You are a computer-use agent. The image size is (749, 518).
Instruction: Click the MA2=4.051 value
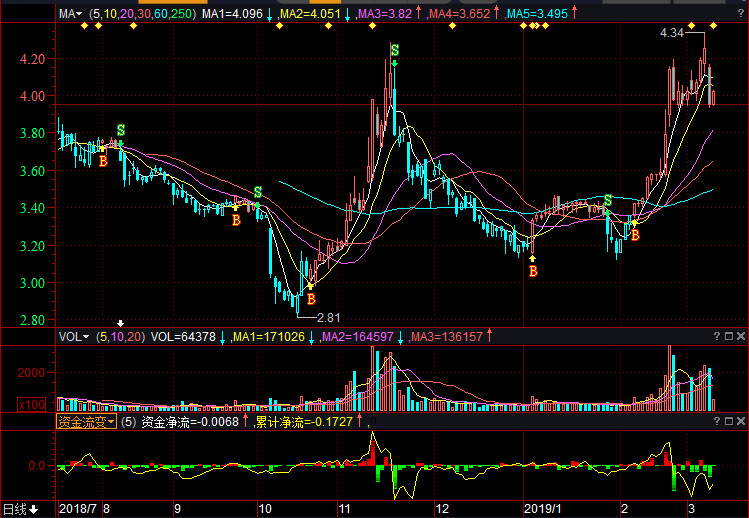(310, 14)
